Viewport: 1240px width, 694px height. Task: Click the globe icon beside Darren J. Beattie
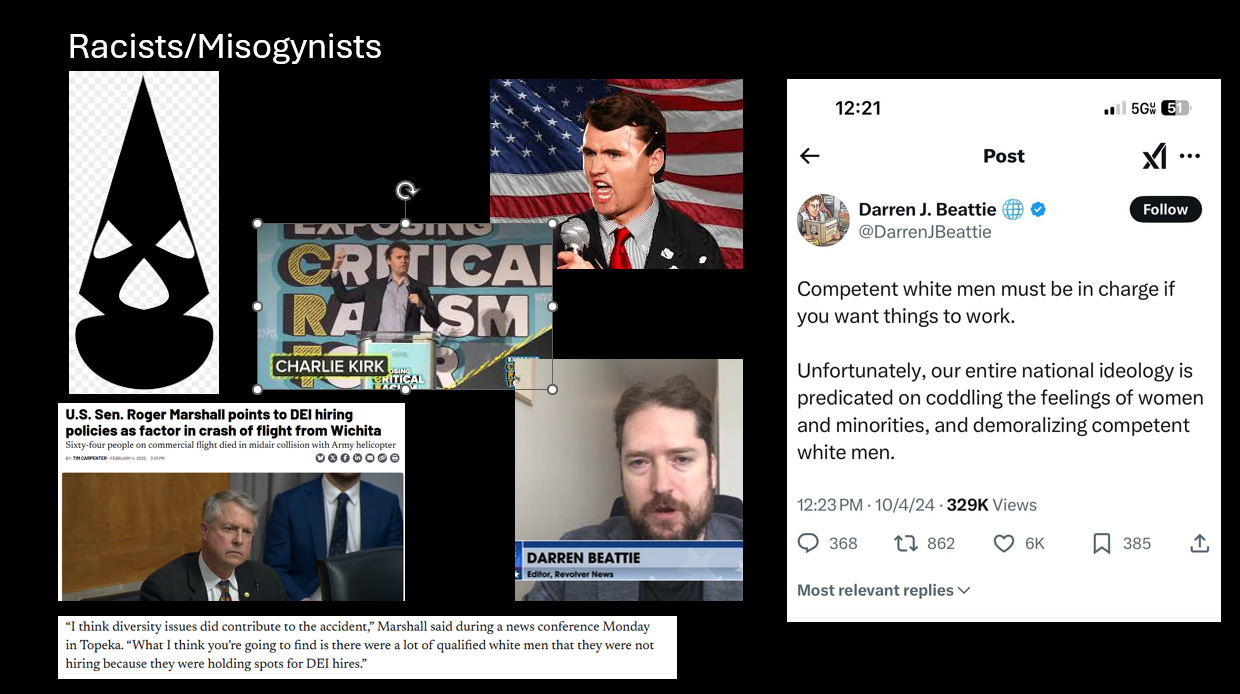coord(1013,209)
